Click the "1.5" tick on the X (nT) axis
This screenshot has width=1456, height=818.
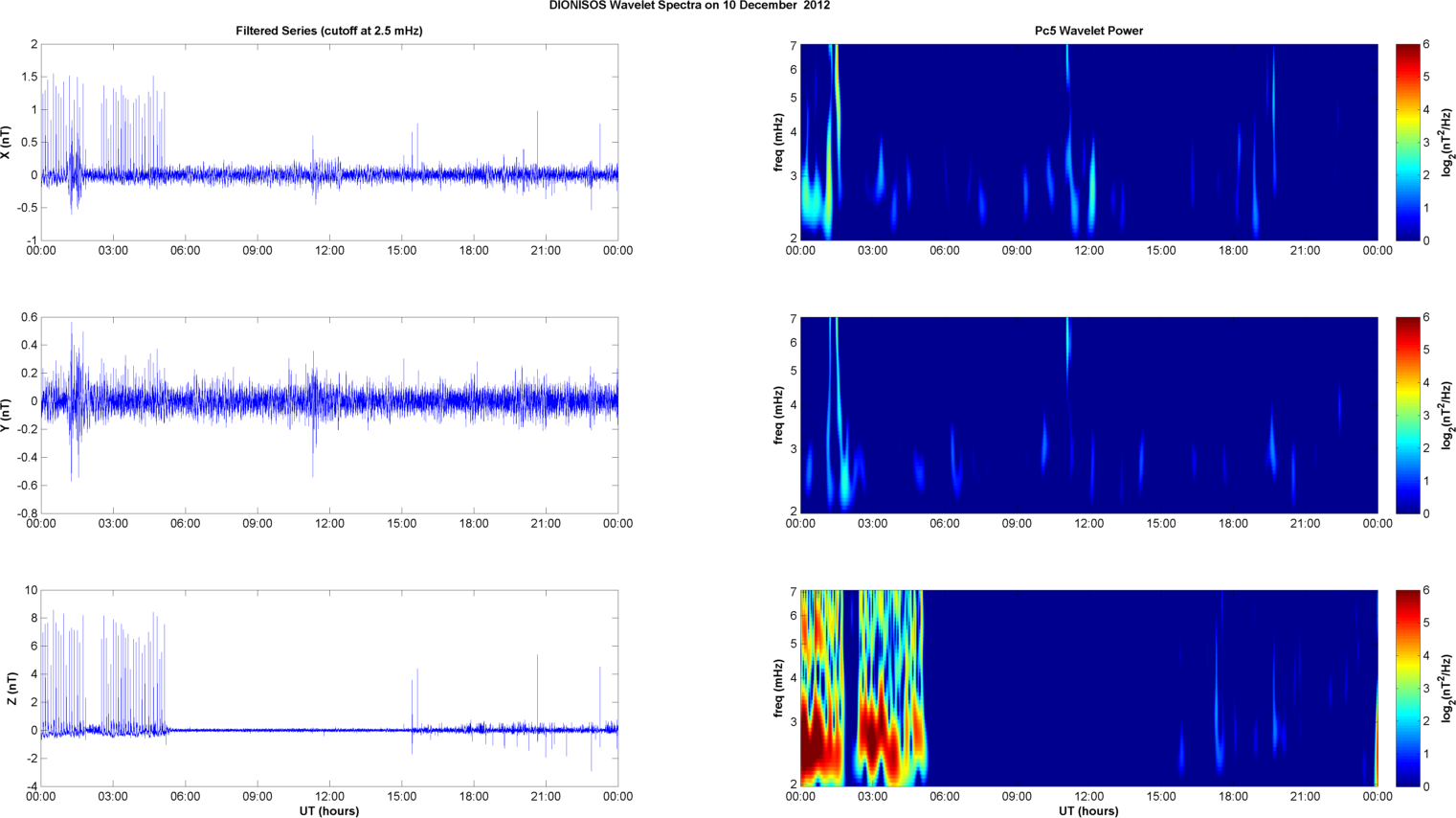[x=29, y=78]
